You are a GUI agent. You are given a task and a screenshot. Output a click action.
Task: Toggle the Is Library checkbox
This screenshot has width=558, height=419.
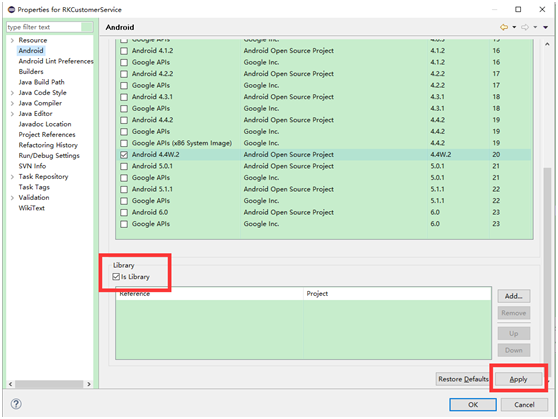(x=116, y=277)
